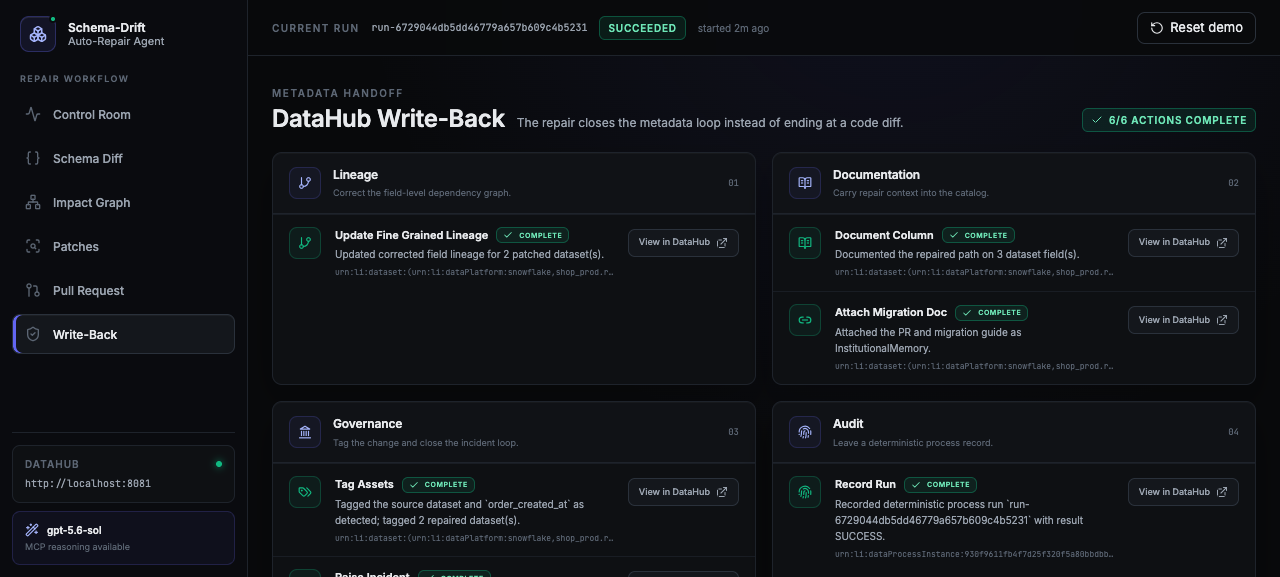
Task: Click the Write-Back shield icon
Action: (33, 335)
